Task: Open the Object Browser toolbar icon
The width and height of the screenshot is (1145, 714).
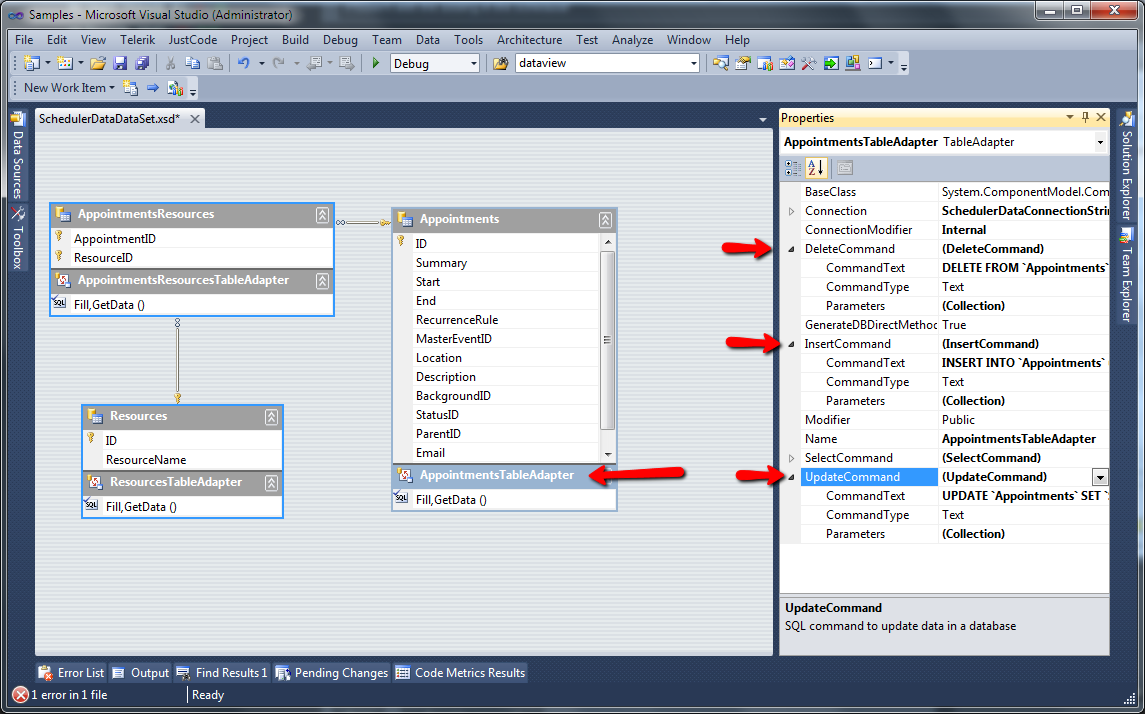Action: [786, 64]
